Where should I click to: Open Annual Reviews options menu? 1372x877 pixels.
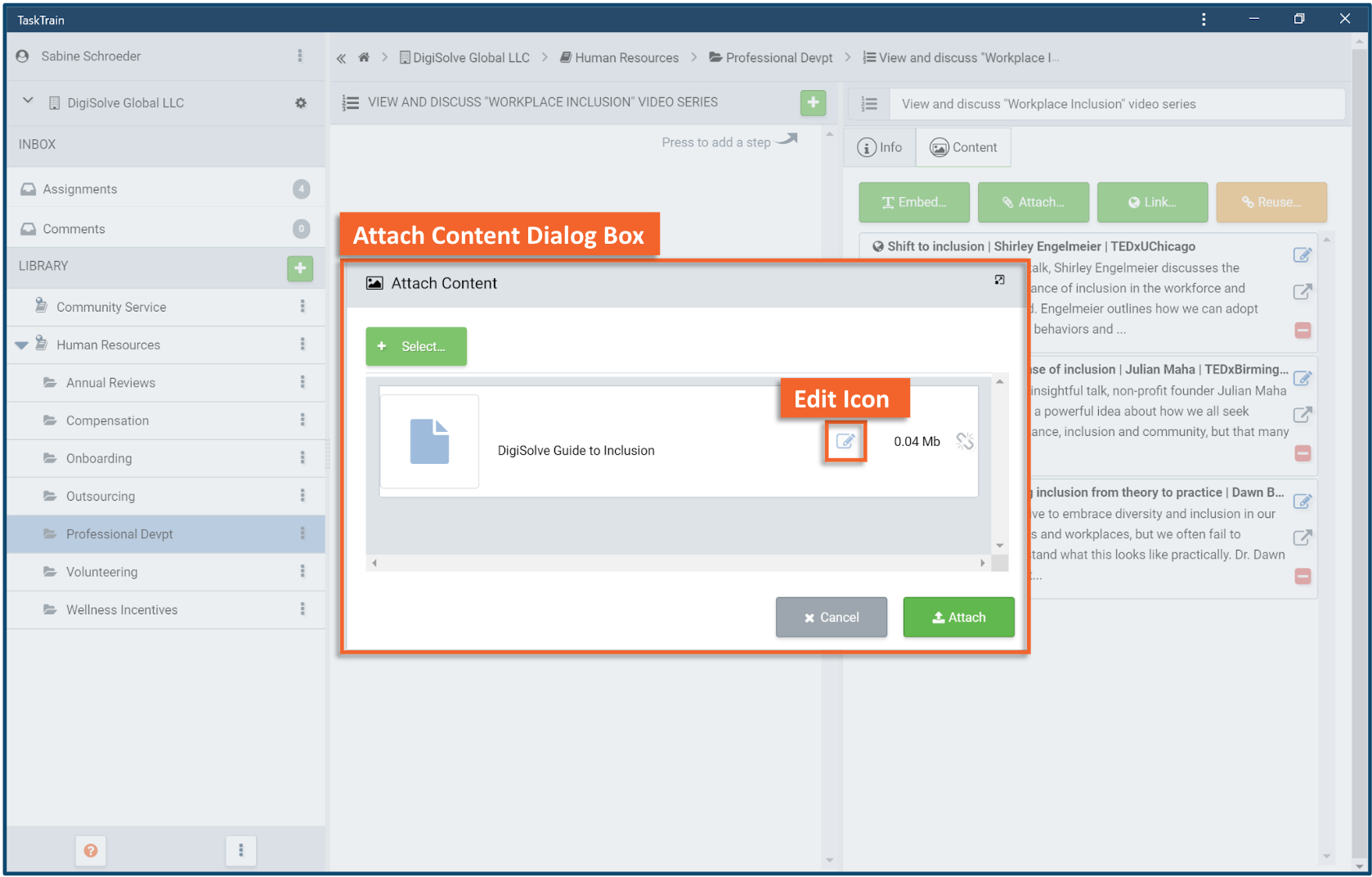click(x=303, y=382)
